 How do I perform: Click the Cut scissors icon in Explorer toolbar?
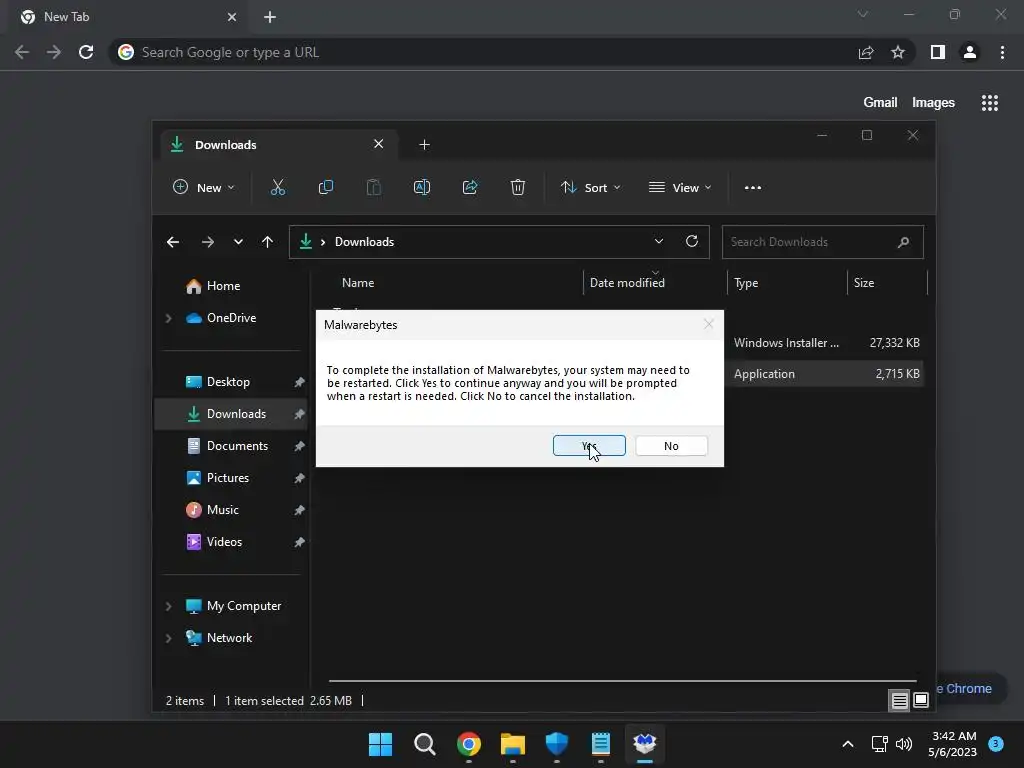(x=278, y=187)
